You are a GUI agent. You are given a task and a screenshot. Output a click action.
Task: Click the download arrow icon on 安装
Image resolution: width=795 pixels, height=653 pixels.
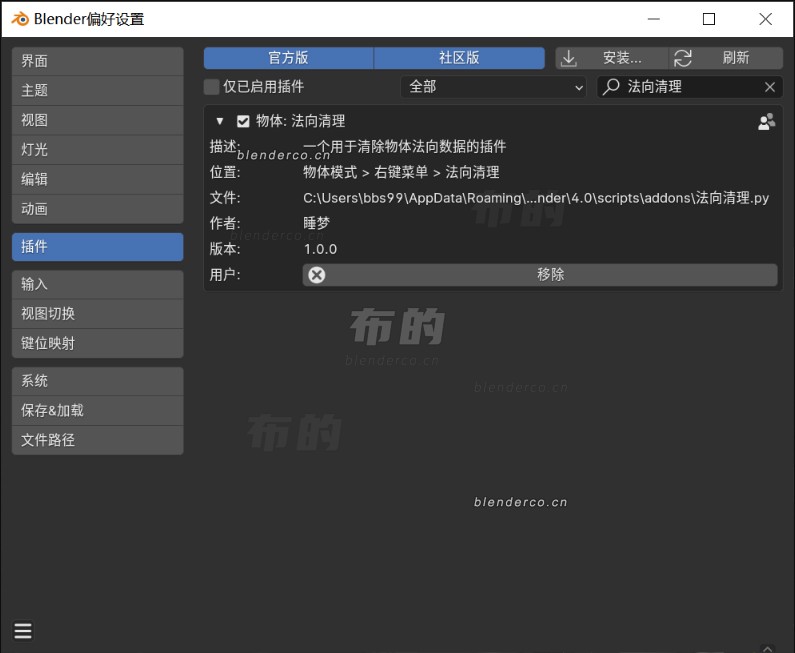coord(569,58)
